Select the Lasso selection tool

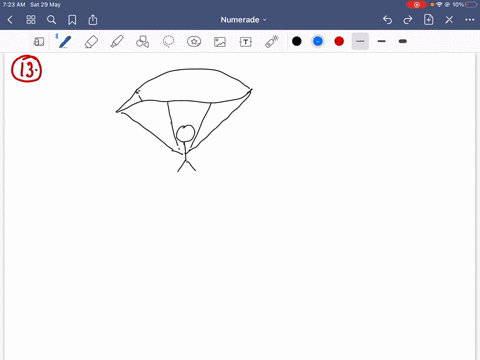click(x=168, y=42)
